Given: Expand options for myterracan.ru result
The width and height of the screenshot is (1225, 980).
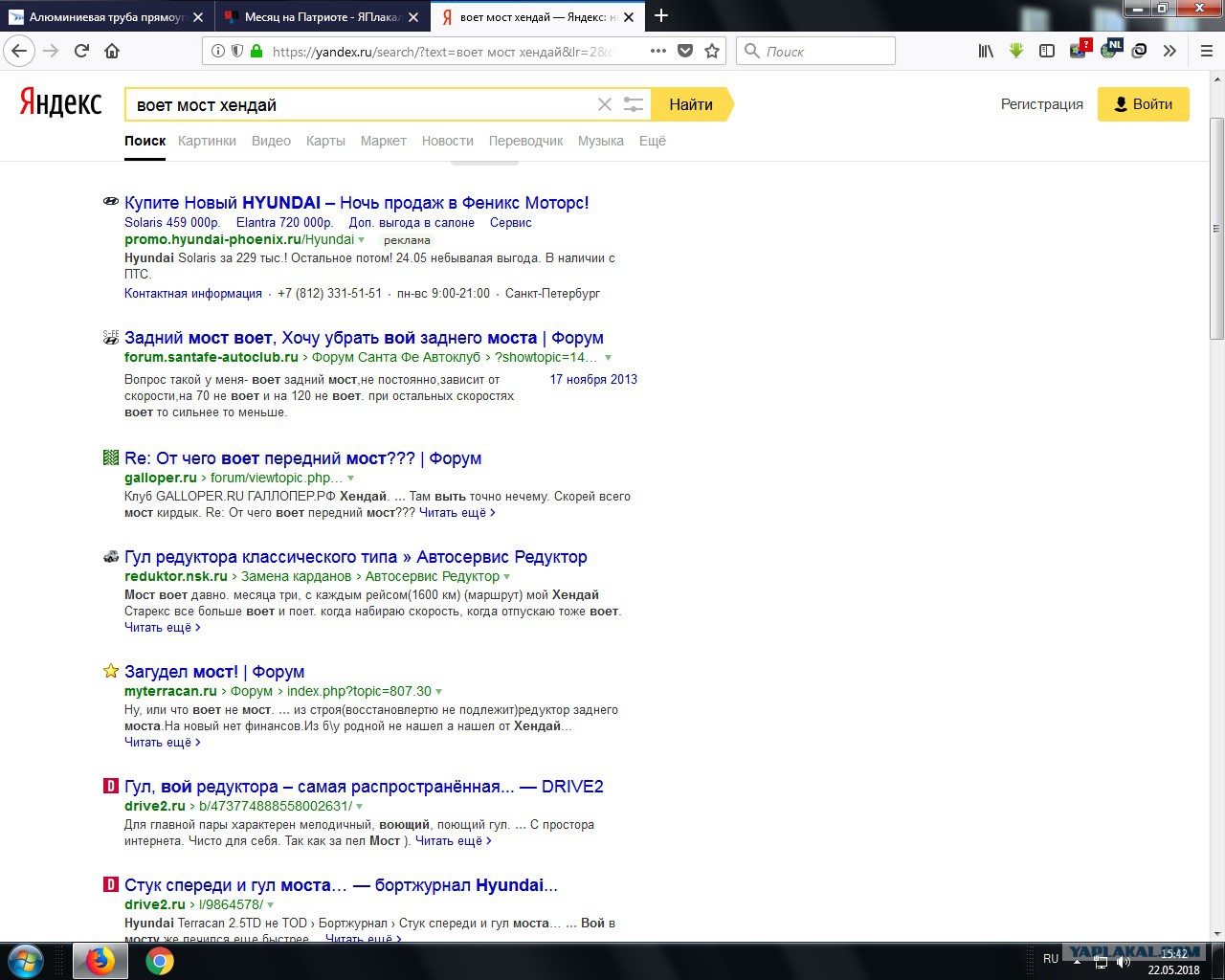Looking at the screenshot, I should coord(439,692).
